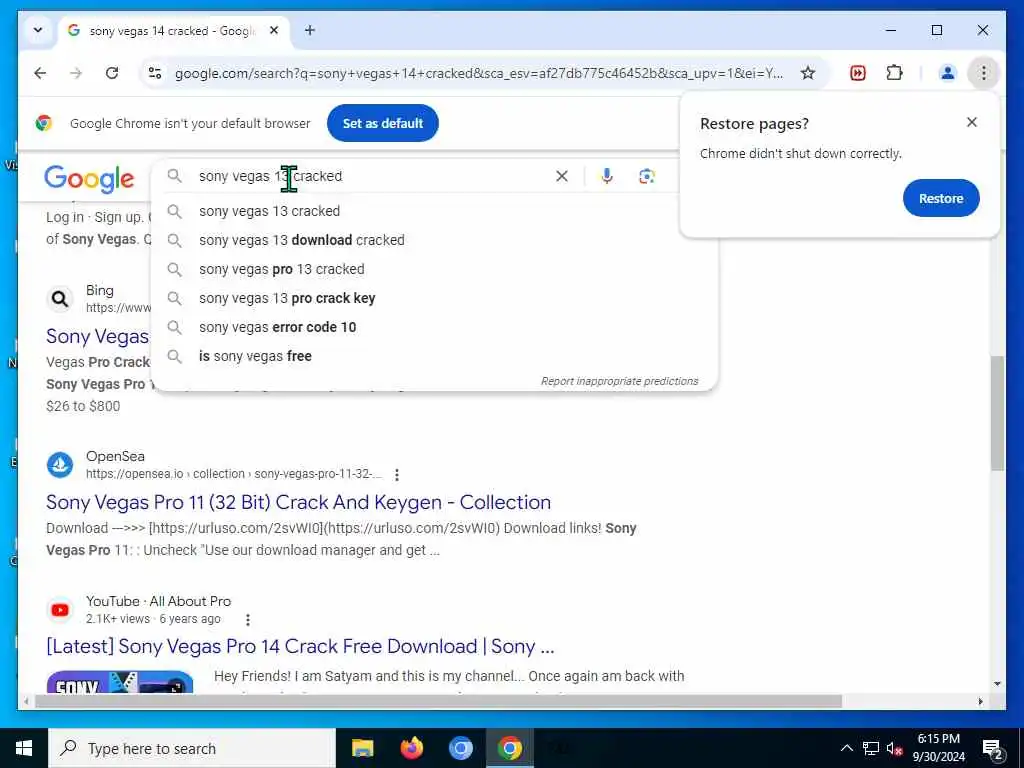Click the Google logo
The image size is (1024, 768).
coord(89,179)
